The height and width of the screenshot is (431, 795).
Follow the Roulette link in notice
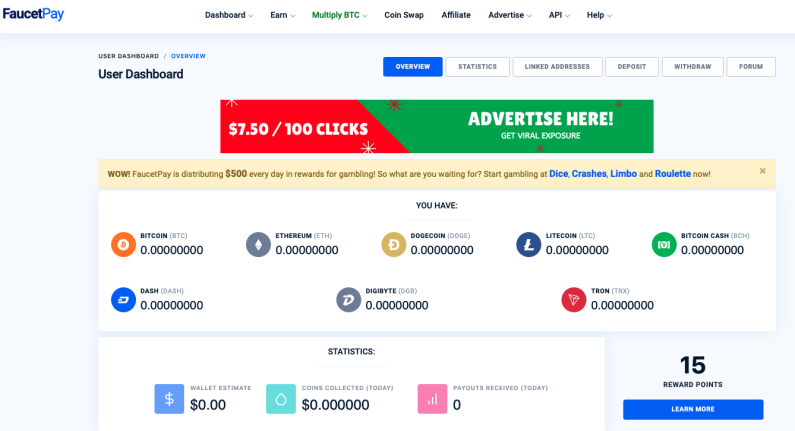point(673,174)
